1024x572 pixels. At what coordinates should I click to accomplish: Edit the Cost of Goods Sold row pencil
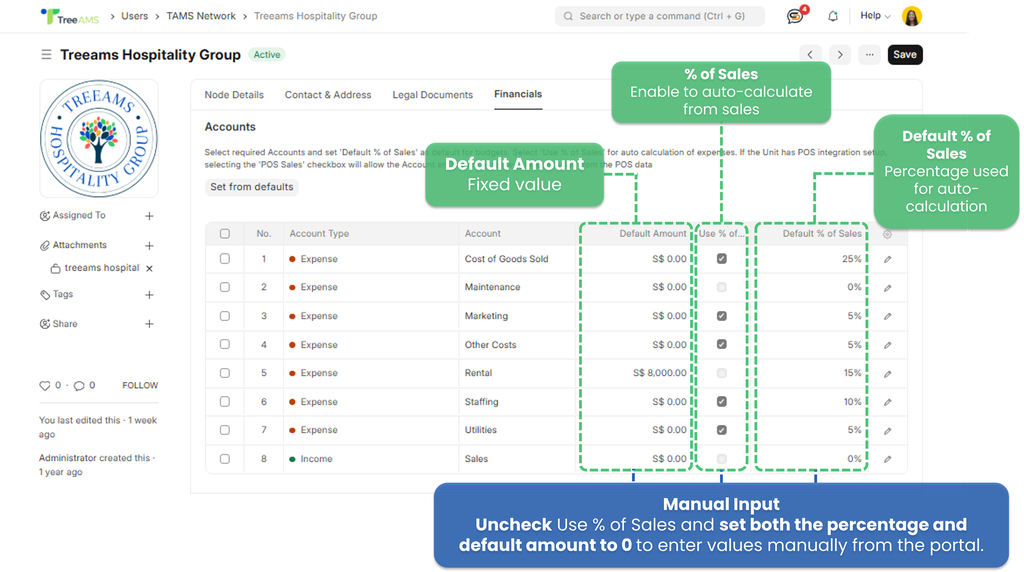coord(887,259)
